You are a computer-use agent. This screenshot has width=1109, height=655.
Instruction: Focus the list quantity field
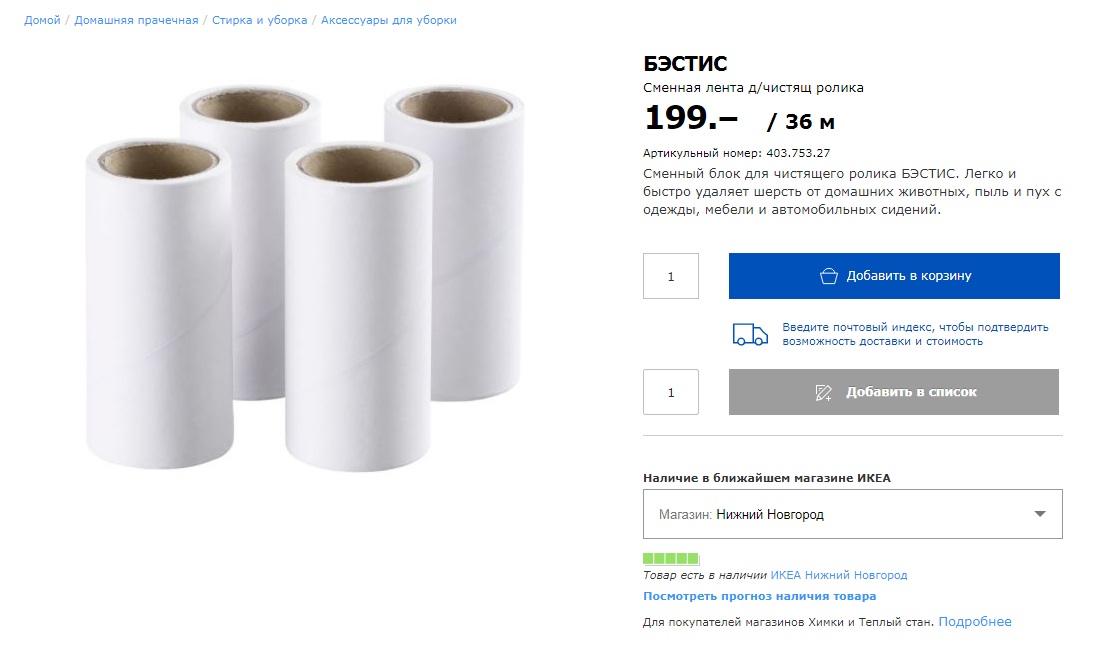[x=670, y=392]
